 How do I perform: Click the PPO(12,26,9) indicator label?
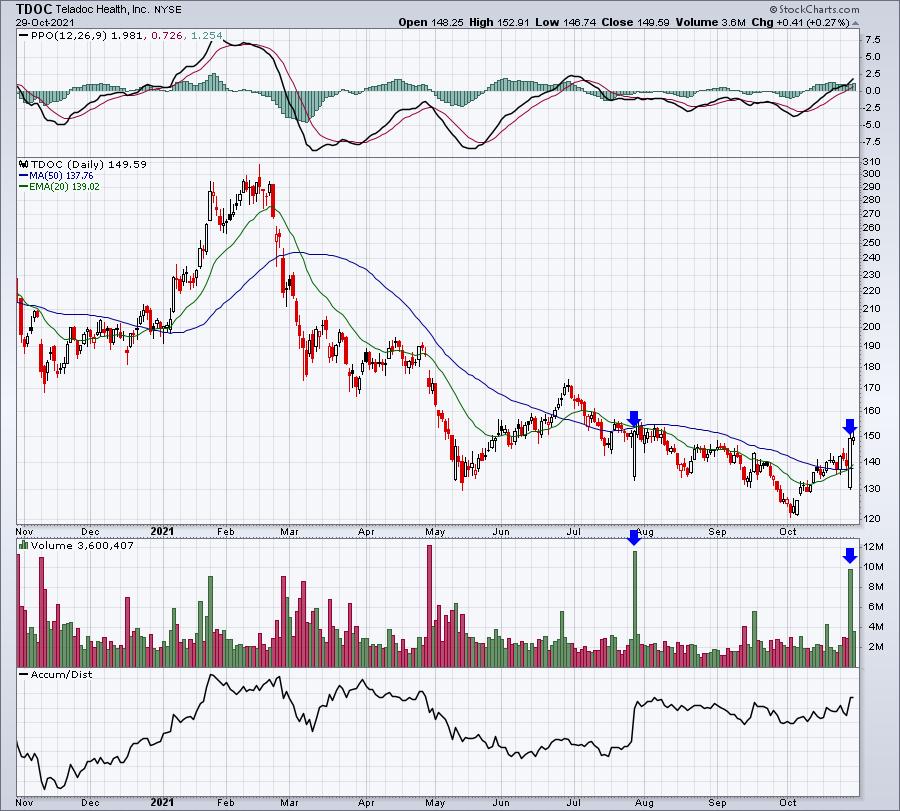(x=56, y=37)
